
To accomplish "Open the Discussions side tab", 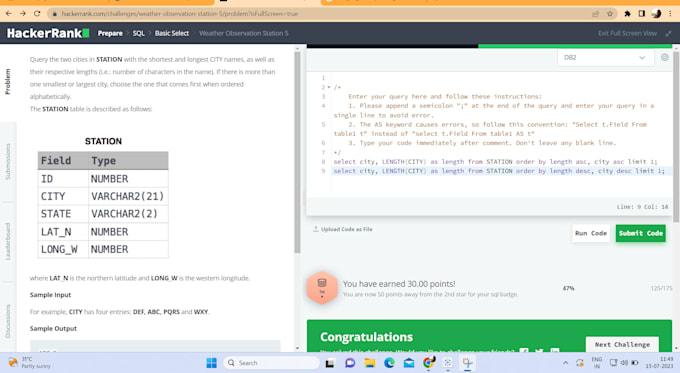I will (7, 321).
